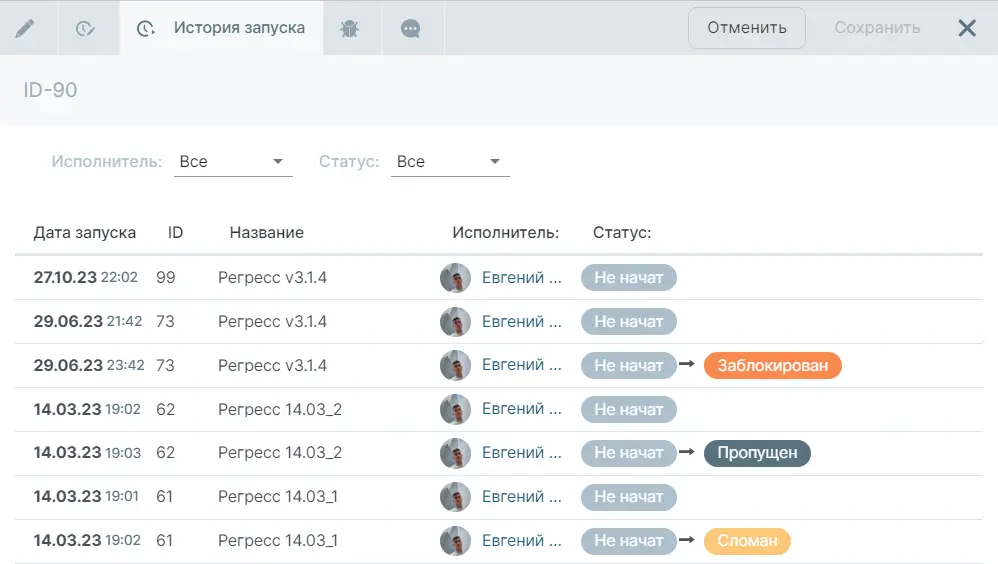
Task: Switch to the История запуска tab
Action: (x=222, y=28)
